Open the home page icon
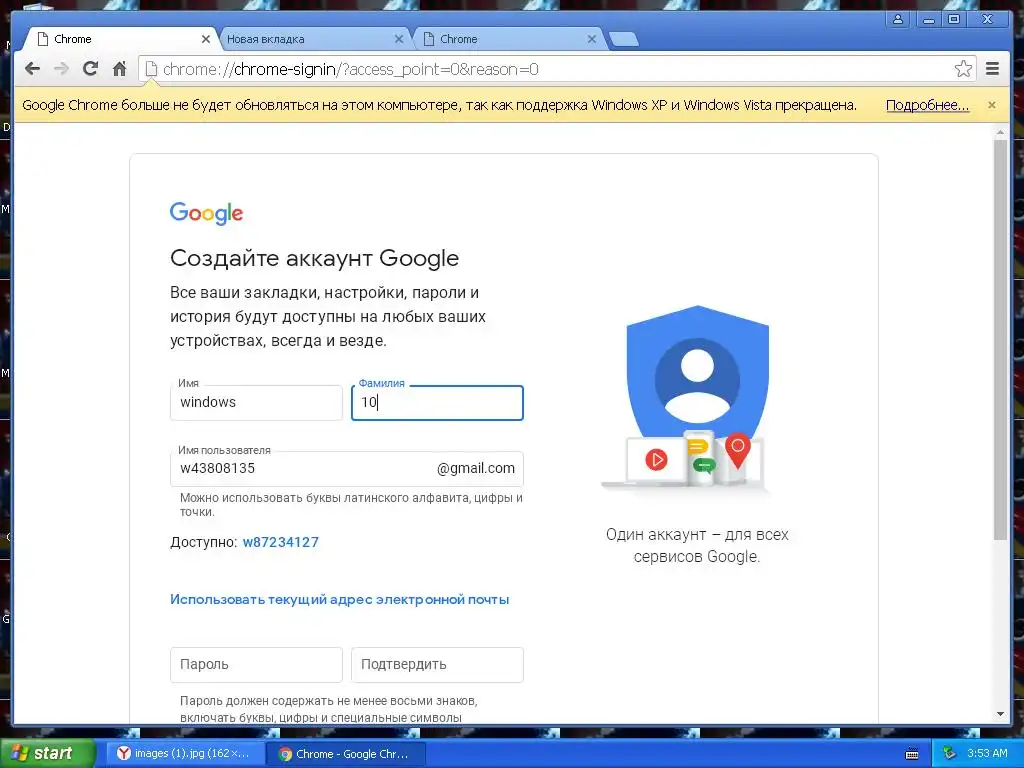1024x768 pixels. tap(119, 69)
